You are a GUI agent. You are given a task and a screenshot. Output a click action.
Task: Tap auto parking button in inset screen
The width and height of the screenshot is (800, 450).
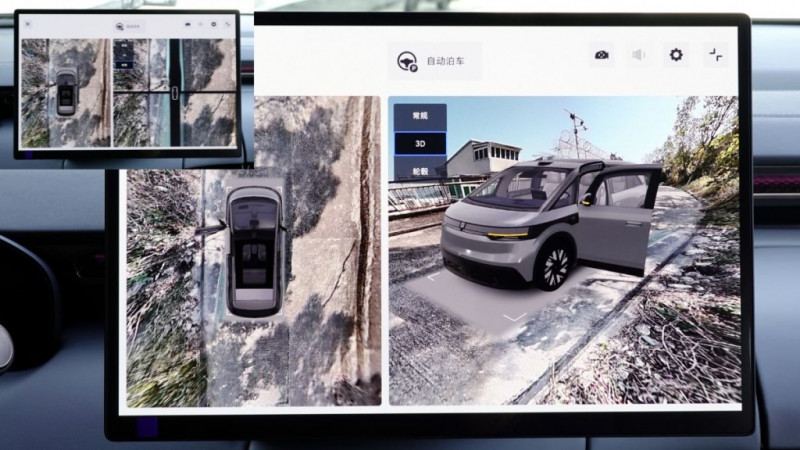(x=129, y=26)
